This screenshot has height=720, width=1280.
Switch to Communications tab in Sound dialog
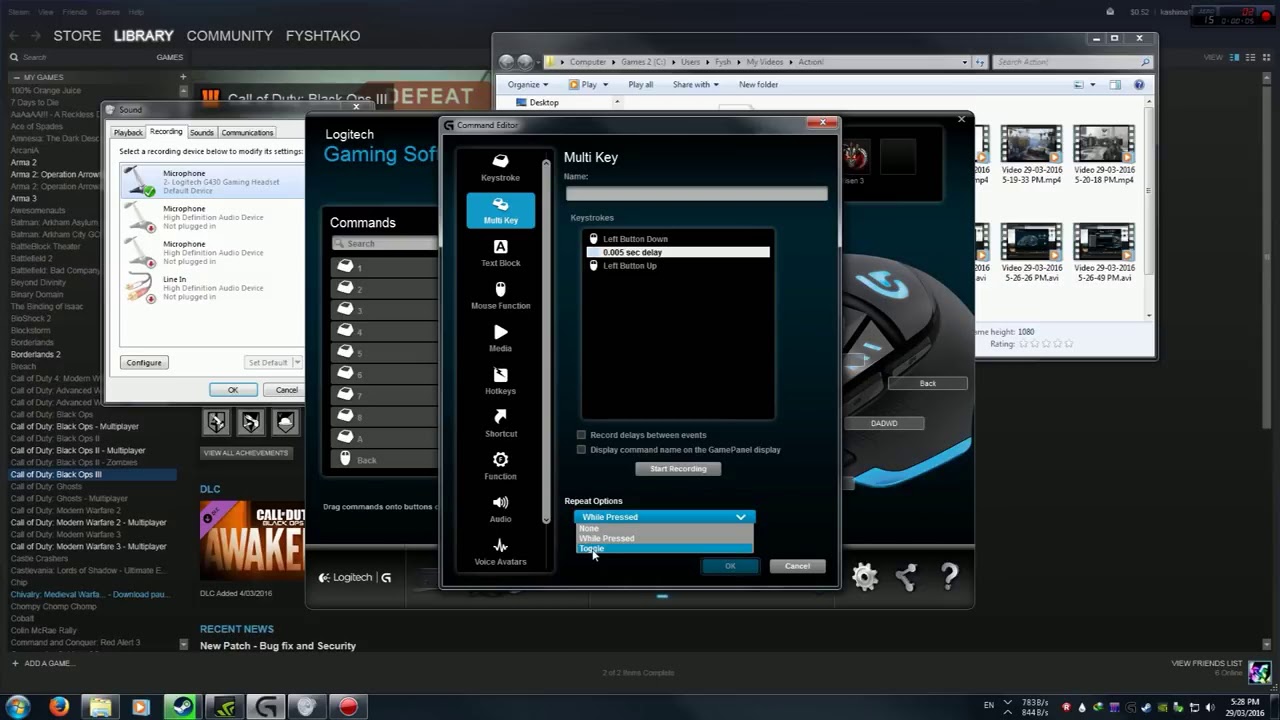247,133
